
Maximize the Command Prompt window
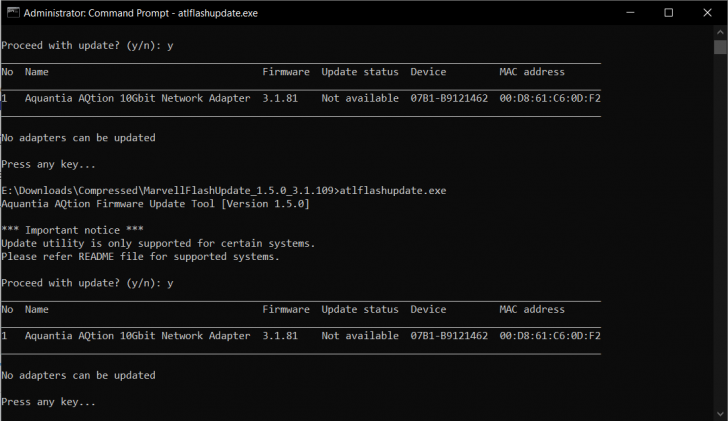[x=669, y=13]
